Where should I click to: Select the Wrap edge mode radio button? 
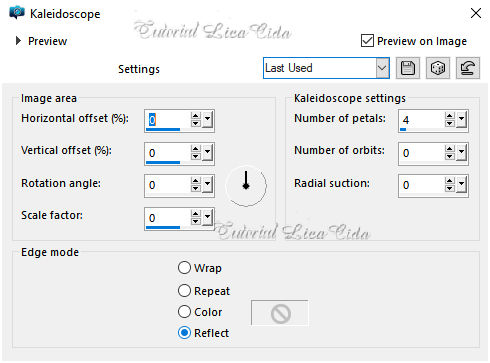[x=184, y=267]
